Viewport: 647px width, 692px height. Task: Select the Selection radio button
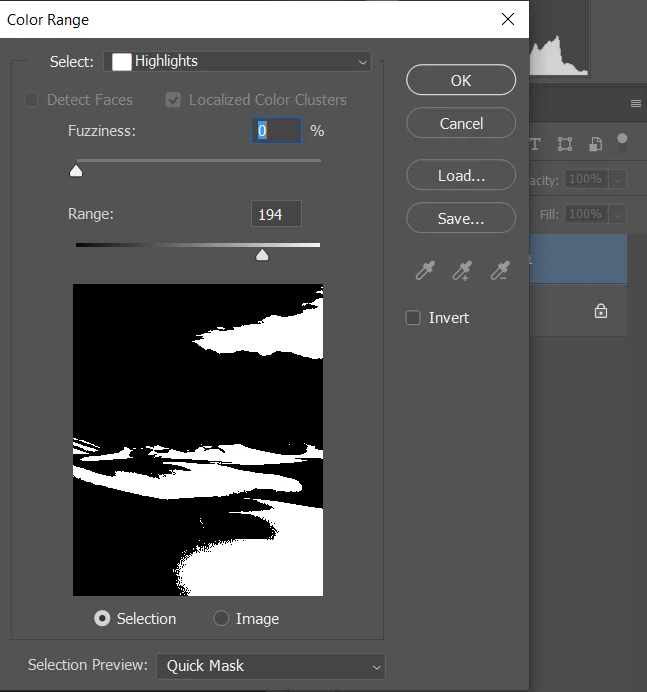pos(102,619)
